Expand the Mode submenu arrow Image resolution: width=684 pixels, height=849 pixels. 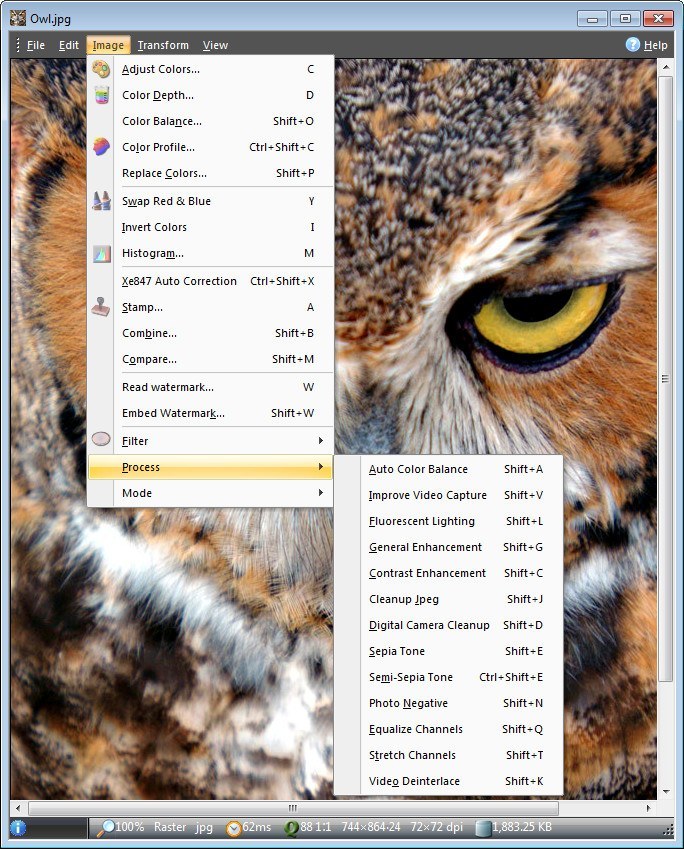[321, 493]
